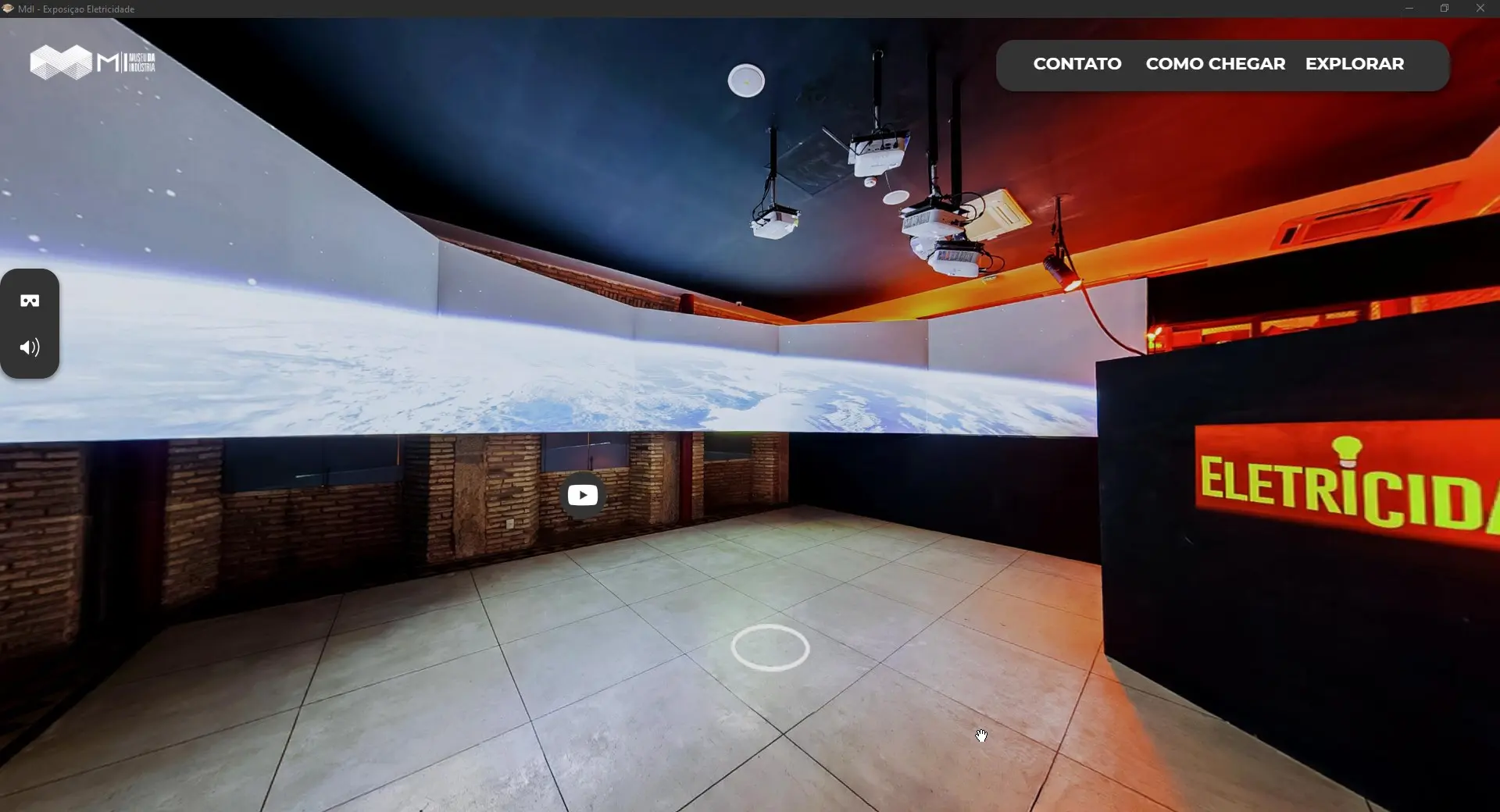Image resolution: width=1500 pixels, height=812 pixels.
Task: Click the app icon in title bar
Action: click(x=8, y=9)
